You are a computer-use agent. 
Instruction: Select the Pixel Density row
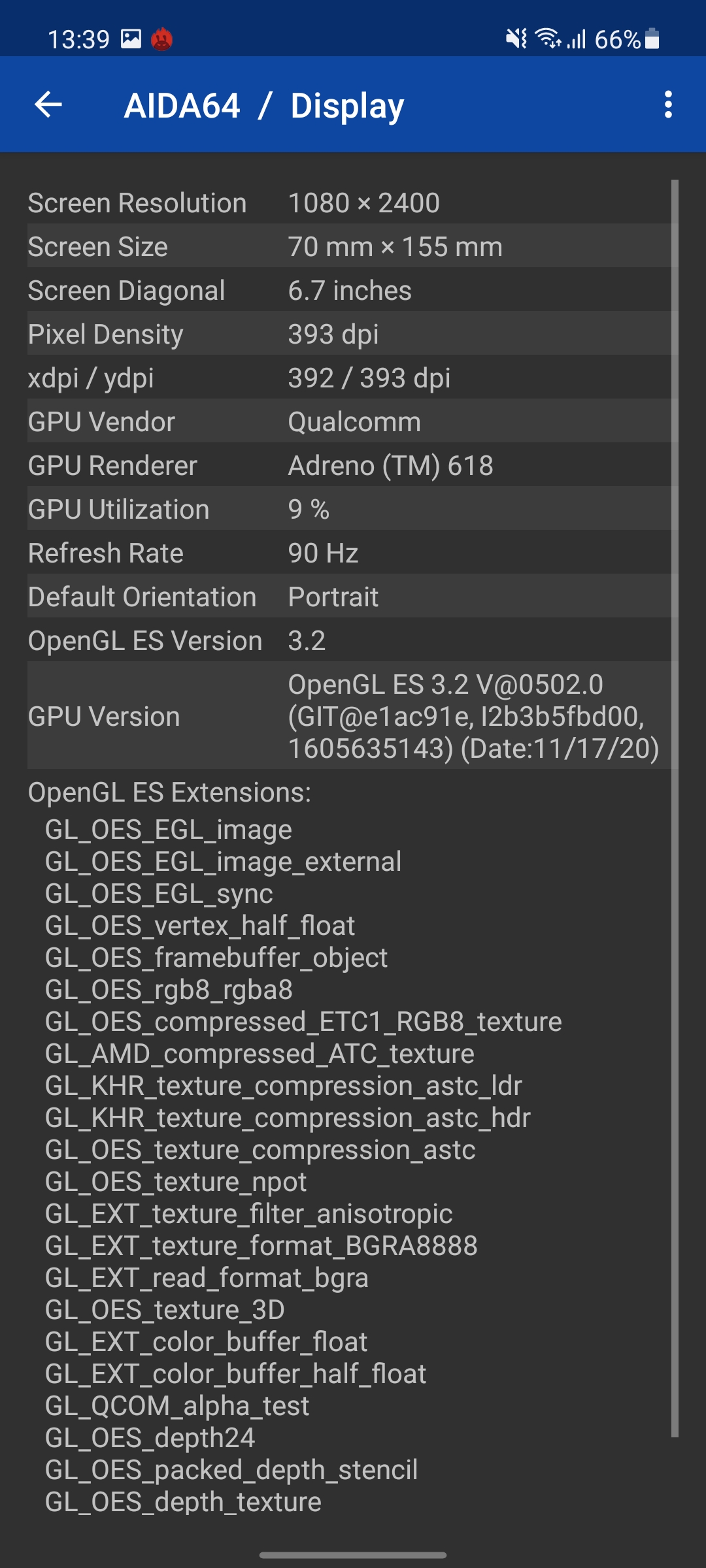[x=349, y=334]
